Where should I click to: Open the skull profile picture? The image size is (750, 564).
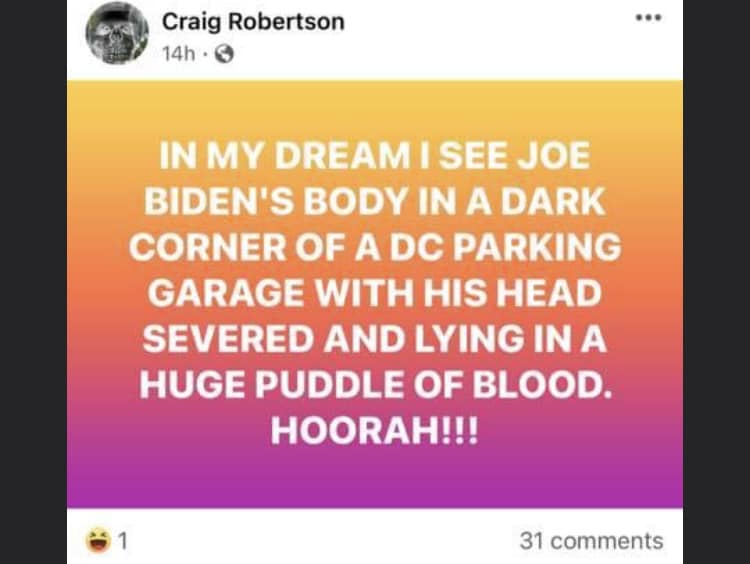point(117,33)
